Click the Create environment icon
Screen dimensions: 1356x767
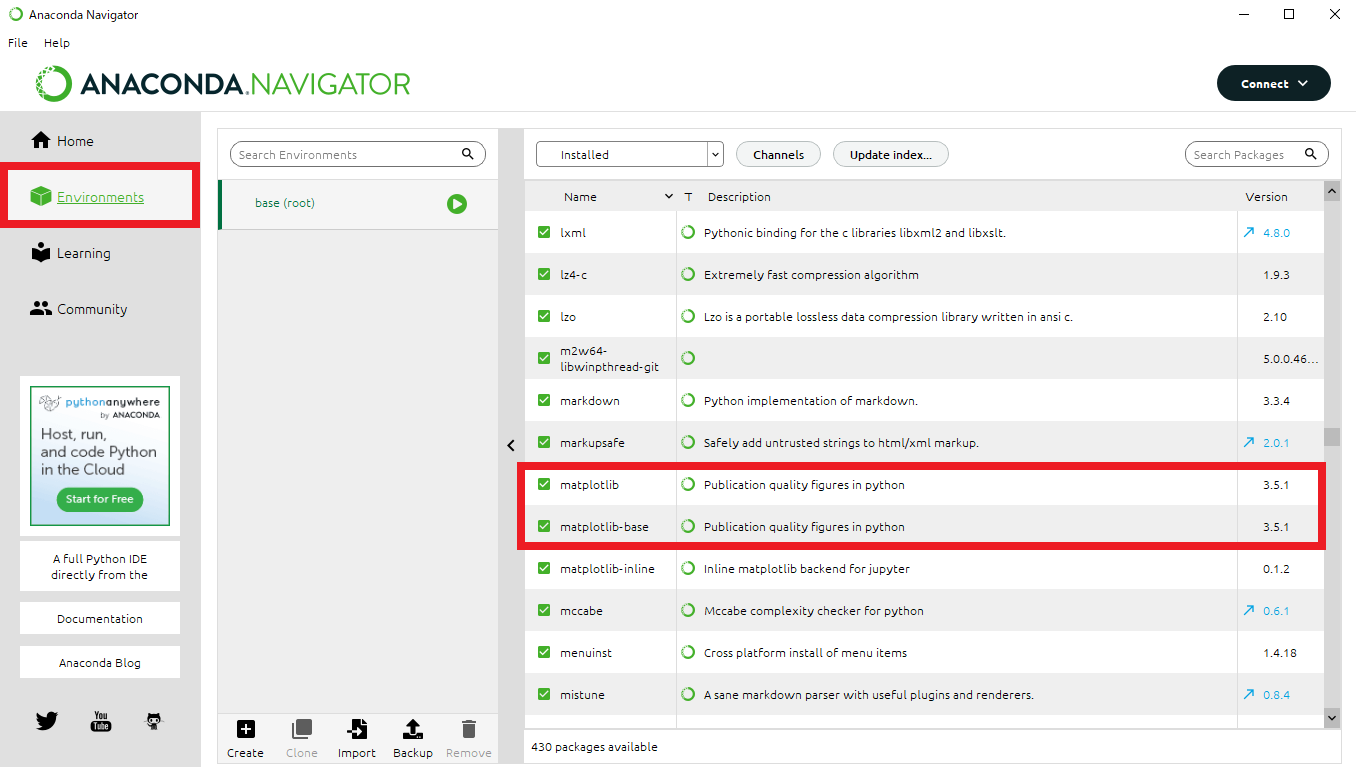tap(245, 729)
